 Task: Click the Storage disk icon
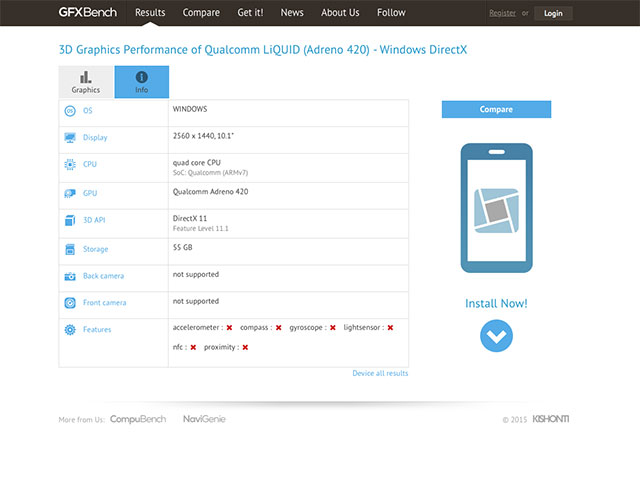(70, 249)
